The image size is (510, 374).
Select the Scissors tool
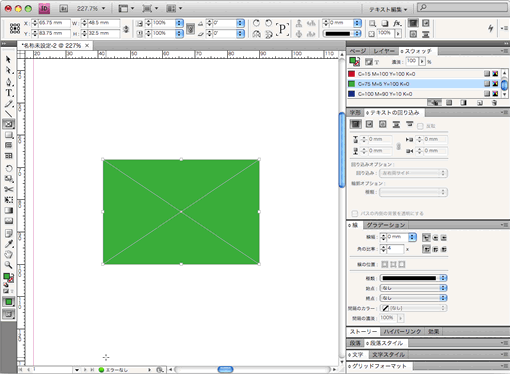click(x=8, y=189)
